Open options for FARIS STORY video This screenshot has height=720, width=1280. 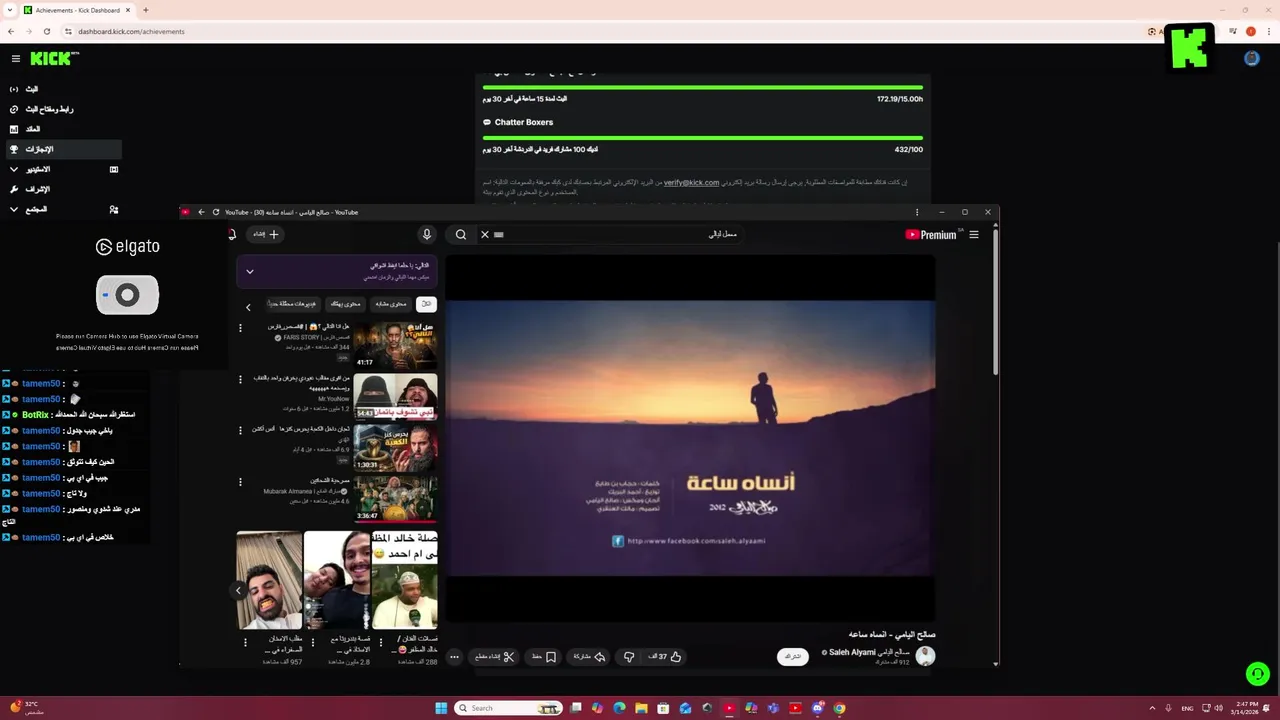coord(240,328)
